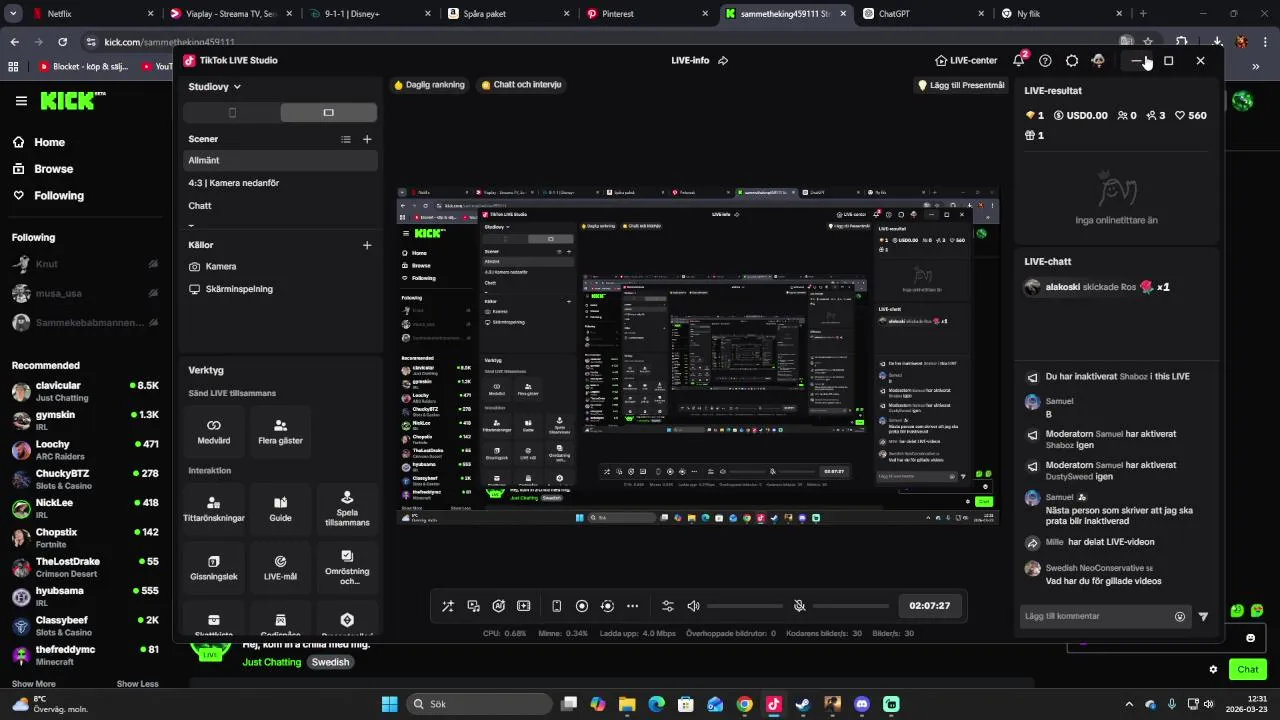Mute the speaker volume icon
The height and width of the screenshot is (720, 1280).
[693, 606]
